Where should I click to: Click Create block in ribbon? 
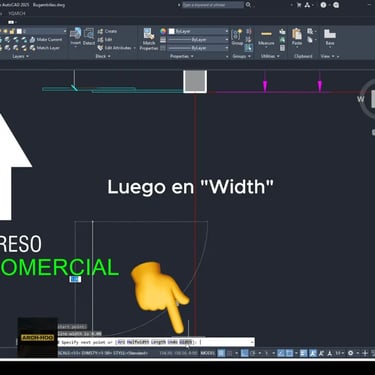click(x=107, y=31)
